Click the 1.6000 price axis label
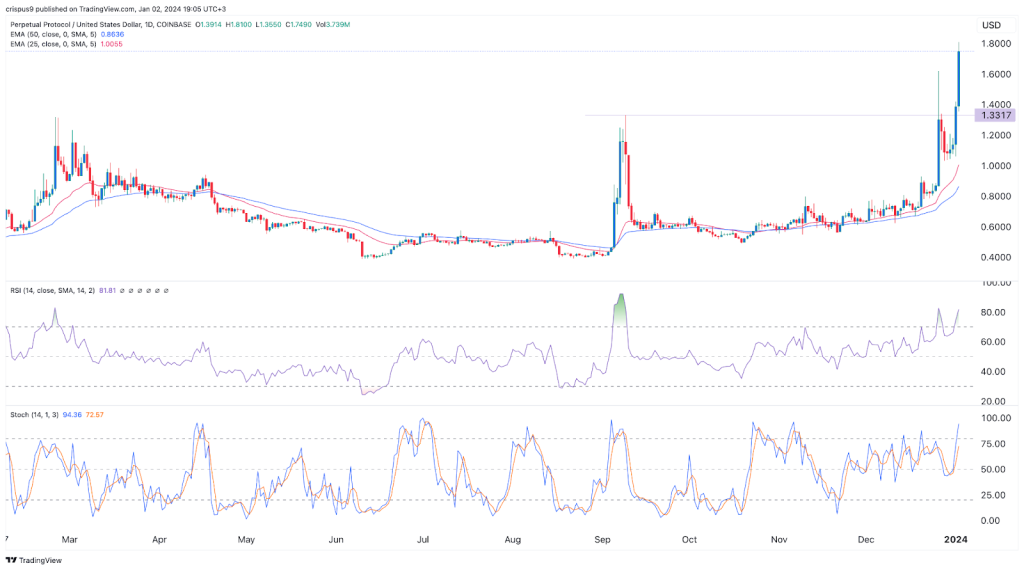 pyautogui.click(x=995, y=74)
